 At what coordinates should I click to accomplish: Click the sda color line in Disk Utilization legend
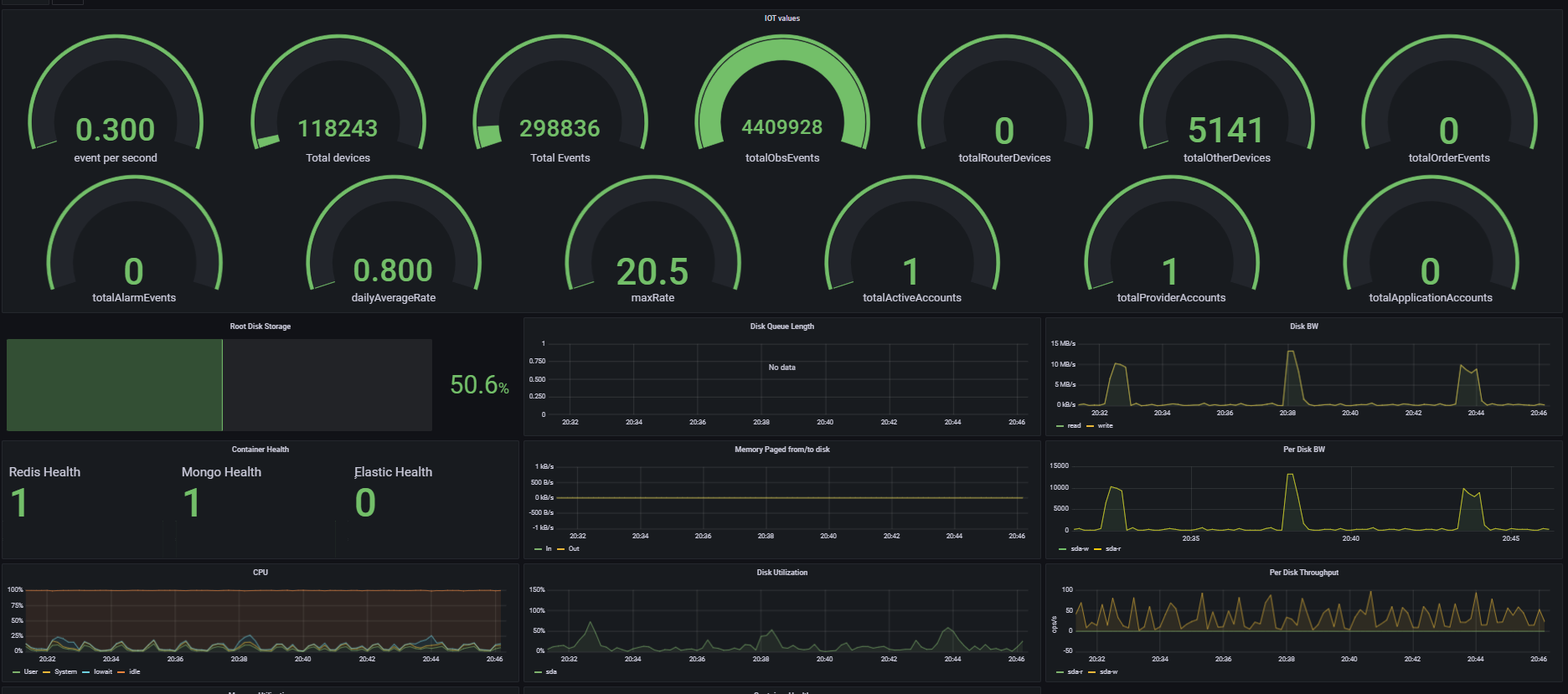point(539,672)
